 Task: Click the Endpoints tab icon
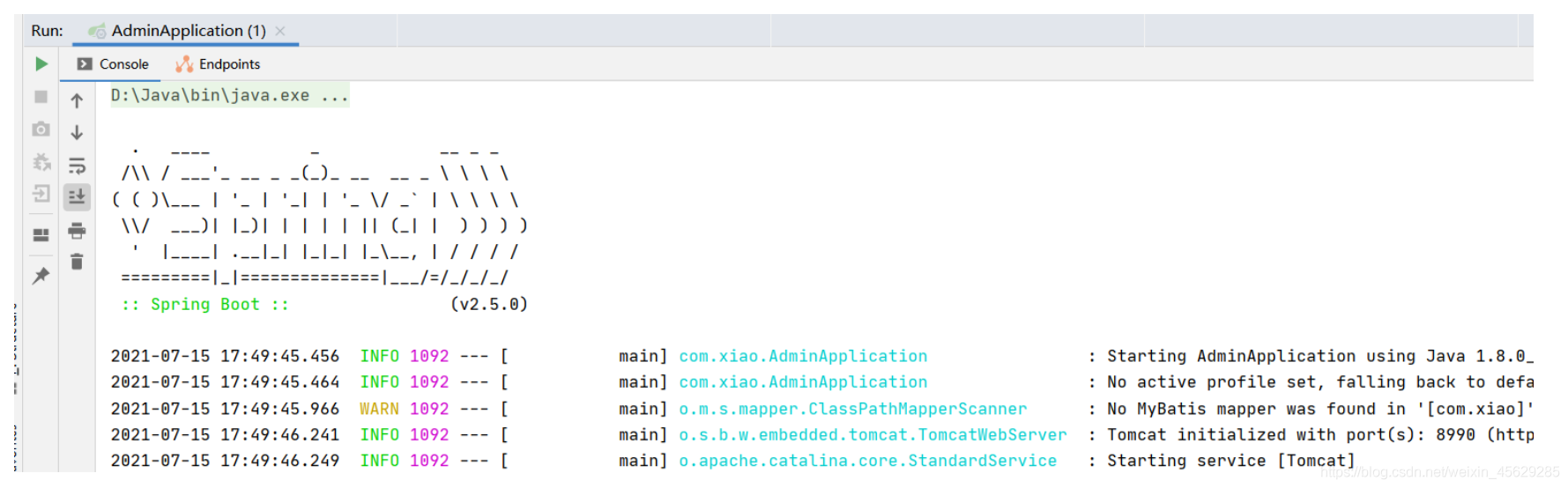pyautogui.click(x=184, y=63)
